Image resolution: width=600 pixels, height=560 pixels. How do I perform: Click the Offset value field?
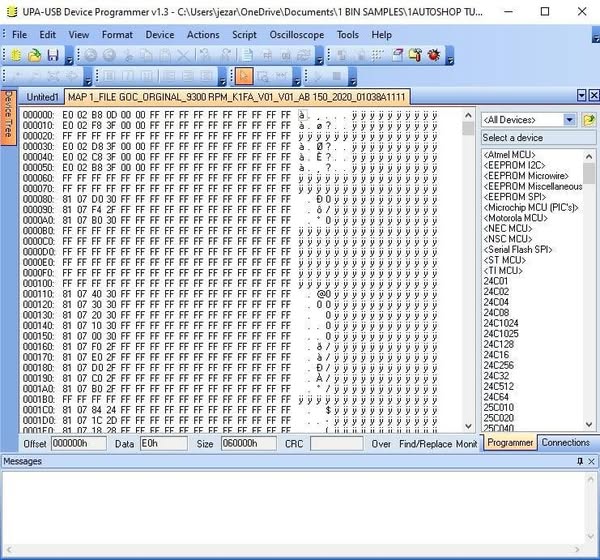click(77, 443)
